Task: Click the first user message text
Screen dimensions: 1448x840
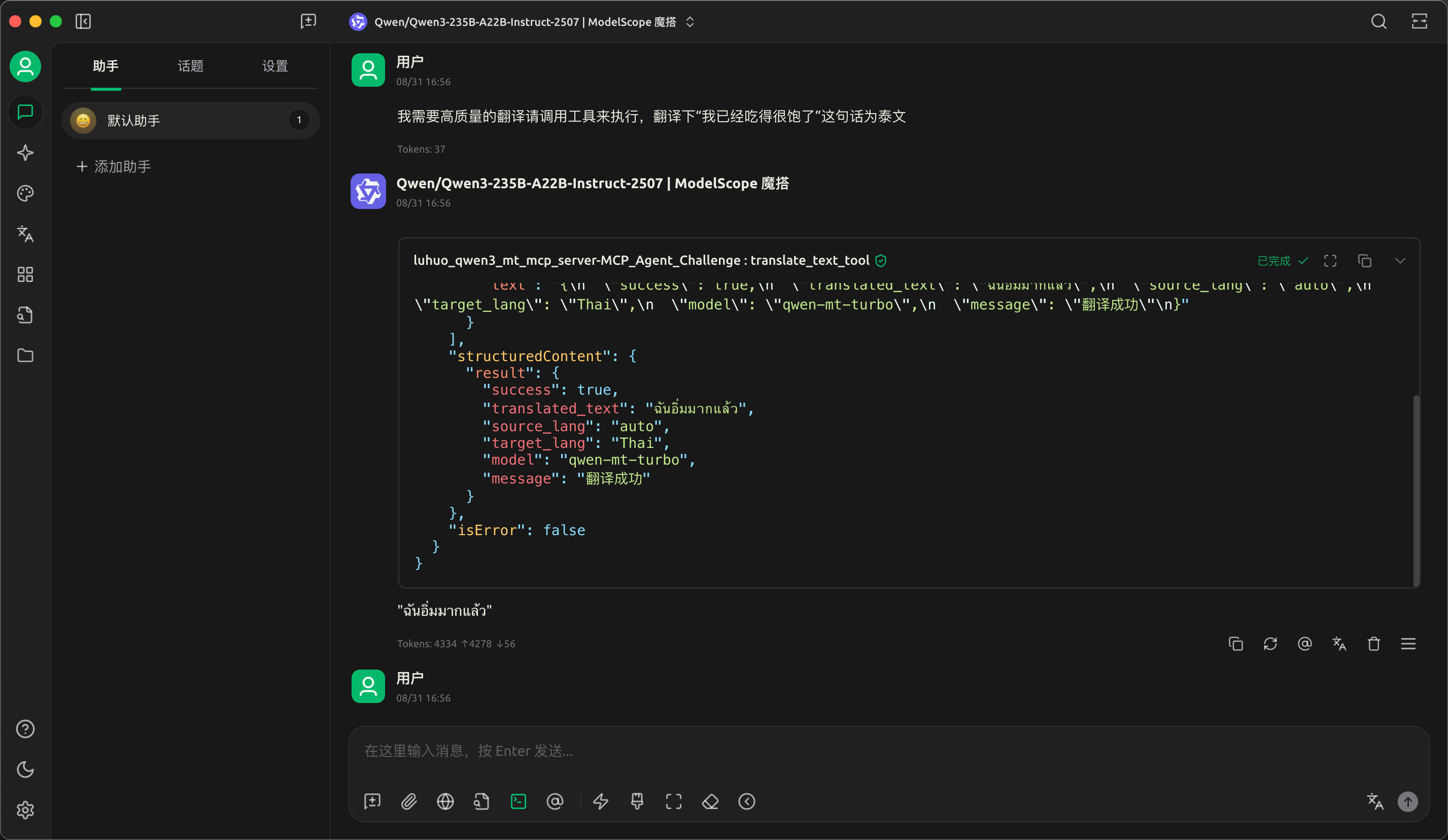Action: pos(651,117)
